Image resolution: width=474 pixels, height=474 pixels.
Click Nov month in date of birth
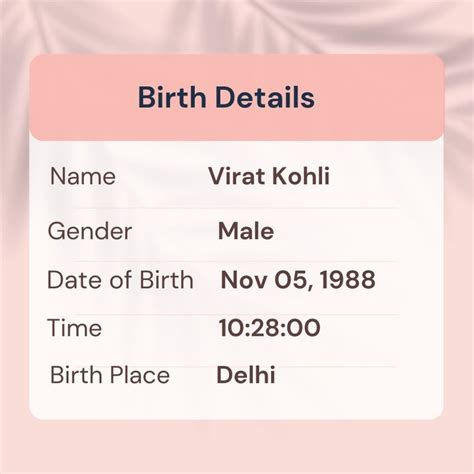coord(244,280)
